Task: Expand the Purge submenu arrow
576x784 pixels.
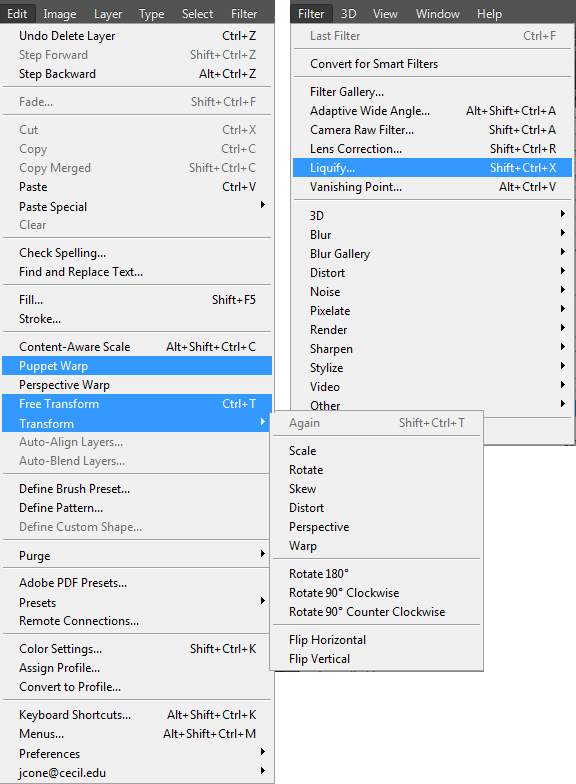Action: pos(262,554)
